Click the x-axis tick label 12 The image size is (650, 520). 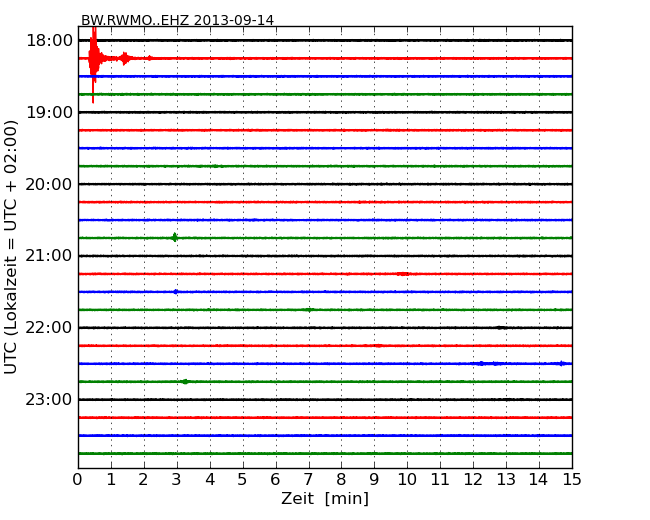[473, 480]
